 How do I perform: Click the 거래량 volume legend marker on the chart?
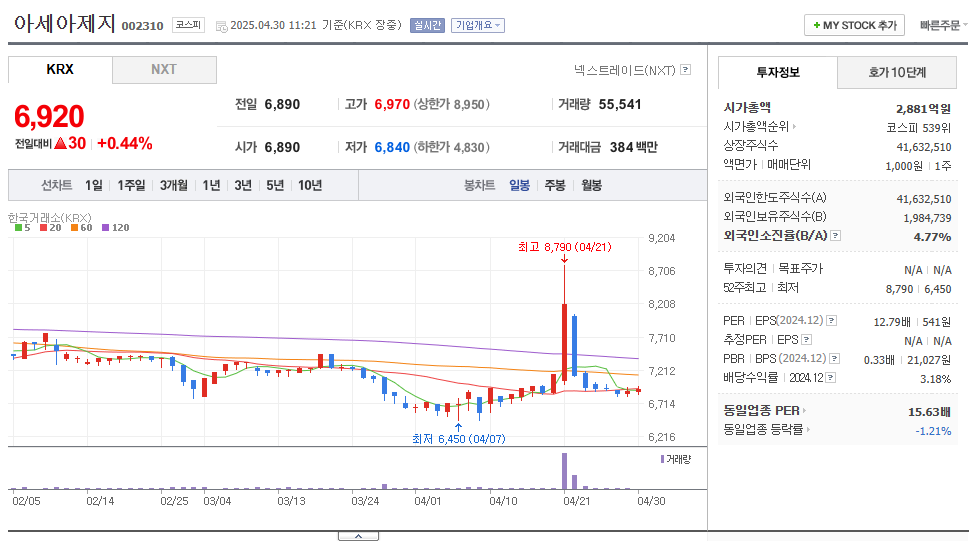tap(663, 459)
